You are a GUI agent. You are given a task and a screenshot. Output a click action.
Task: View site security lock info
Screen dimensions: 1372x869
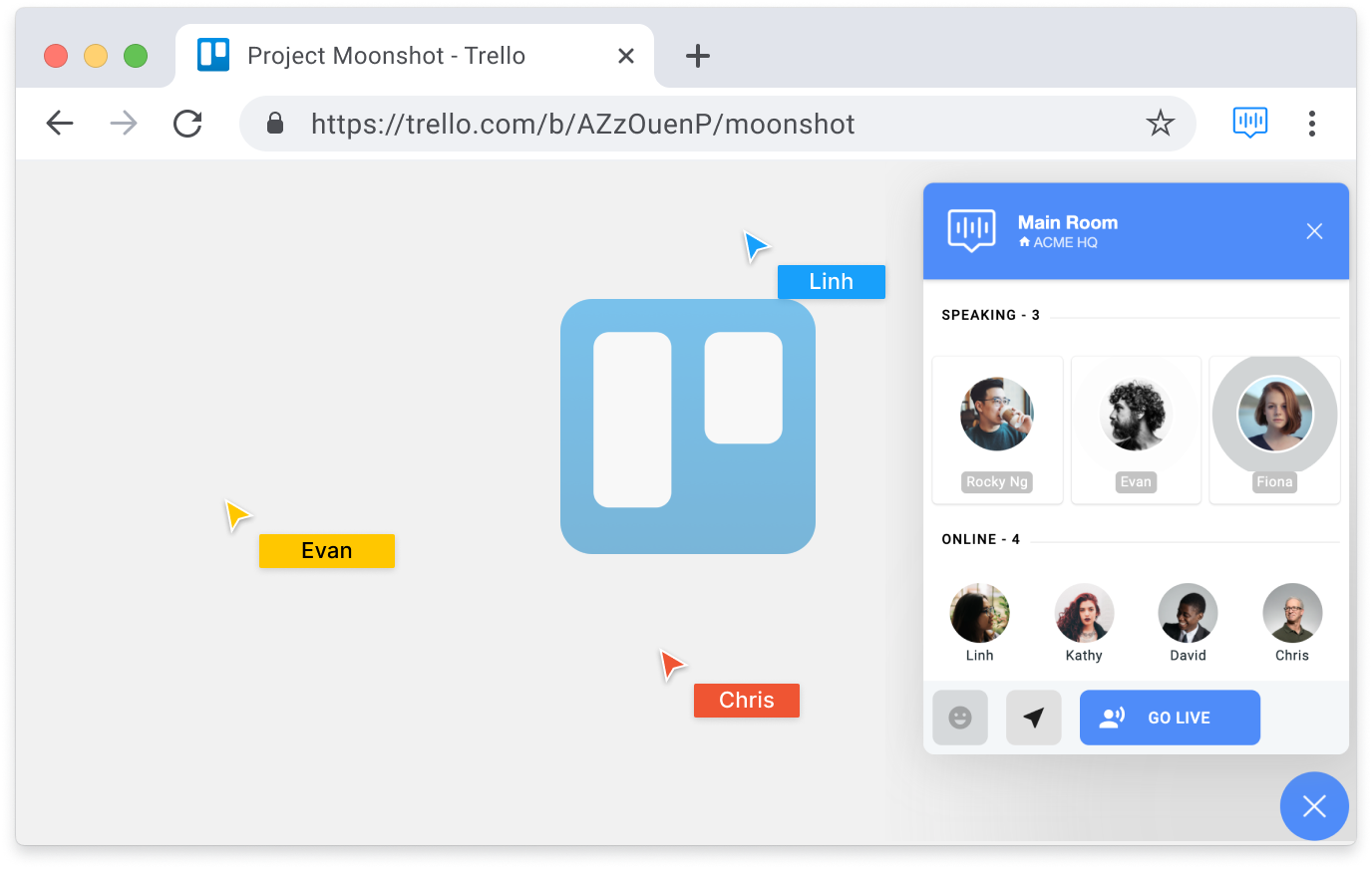point(275,124)
